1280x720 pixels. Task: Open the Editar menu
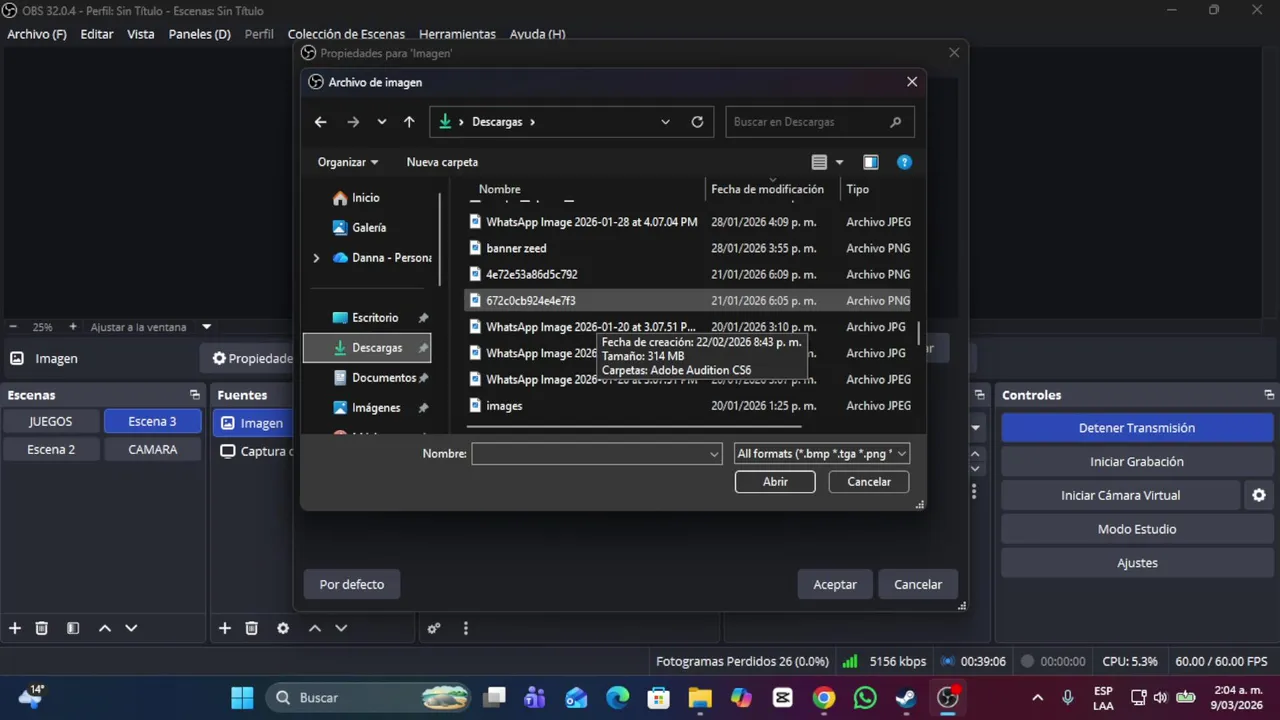[x=97, y=34]
